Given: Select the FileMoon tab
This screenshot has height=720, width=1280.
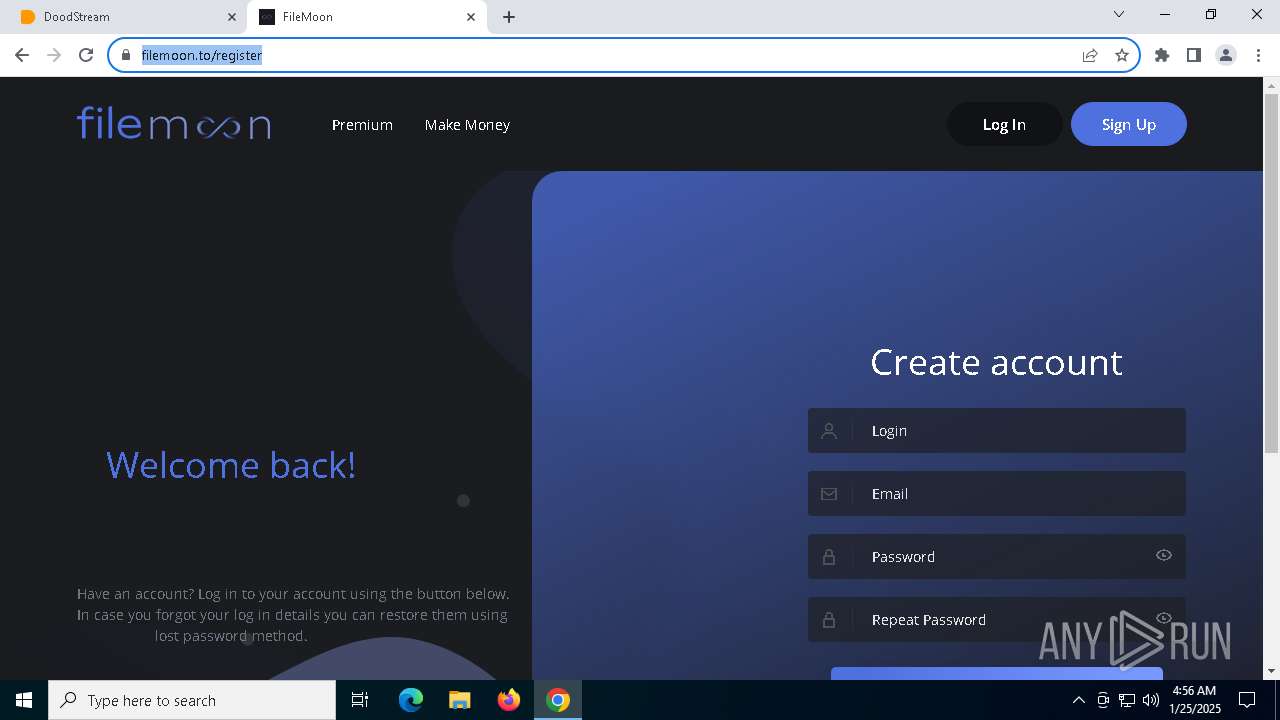Looking at the screenshot, I should pyautogui.click(x=368, y=17).
